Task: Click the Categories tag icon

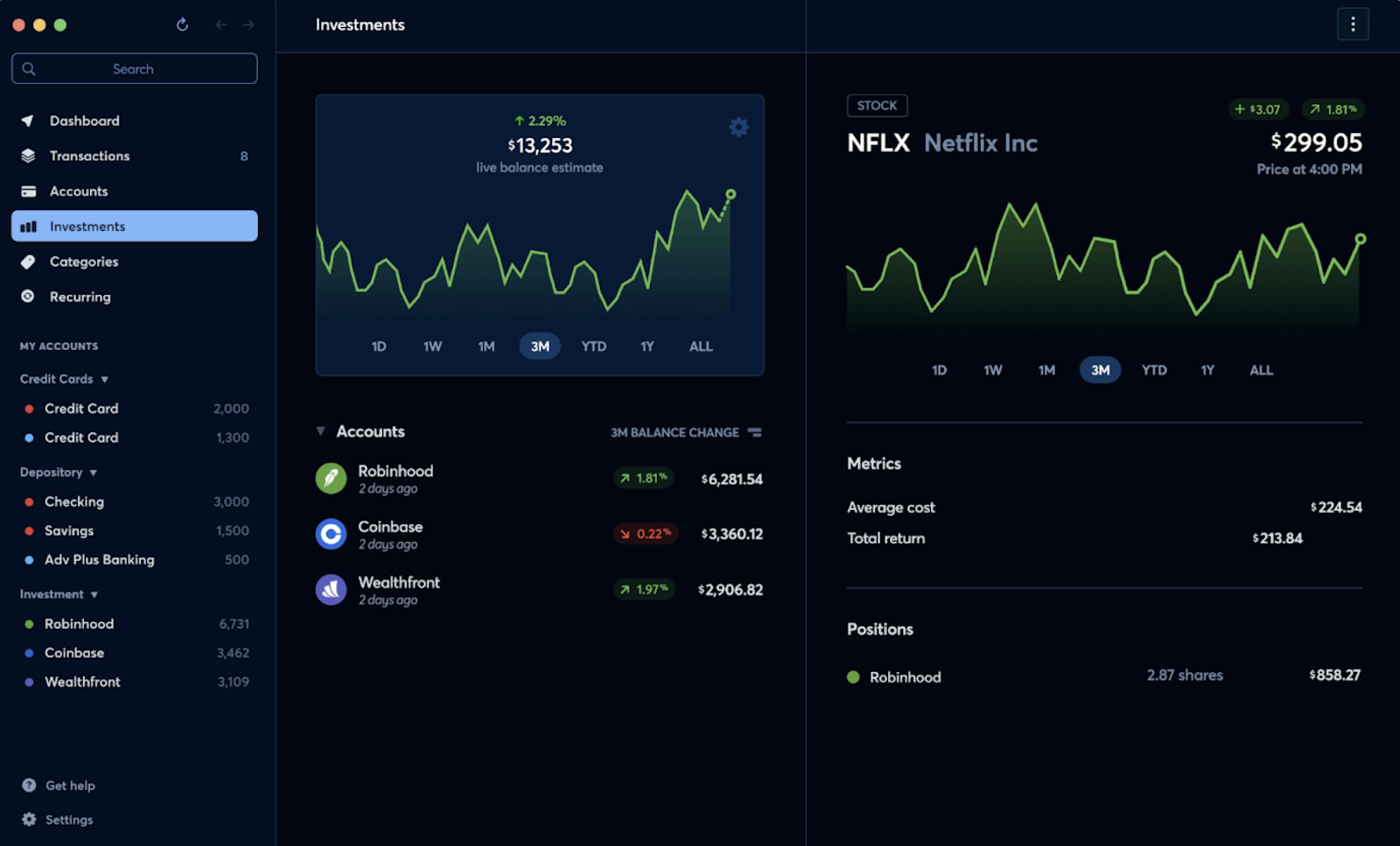Action: coord(28,262)
